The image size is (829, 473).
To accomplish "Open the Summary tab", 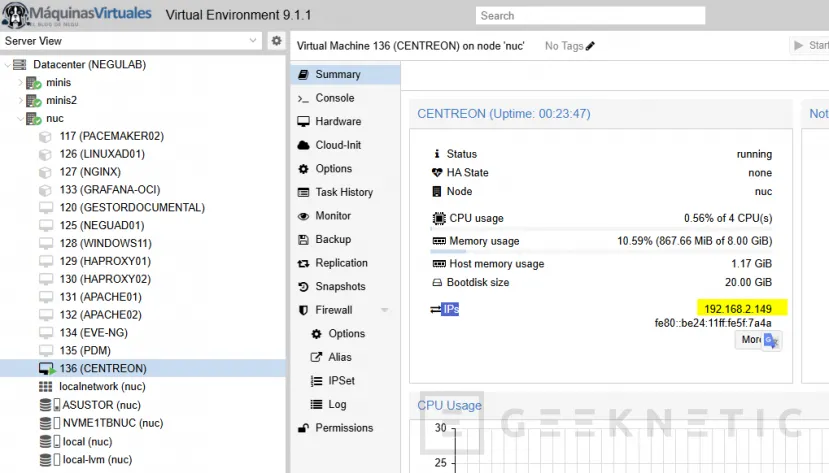I will pyautogui.click(x=345, y=75).
